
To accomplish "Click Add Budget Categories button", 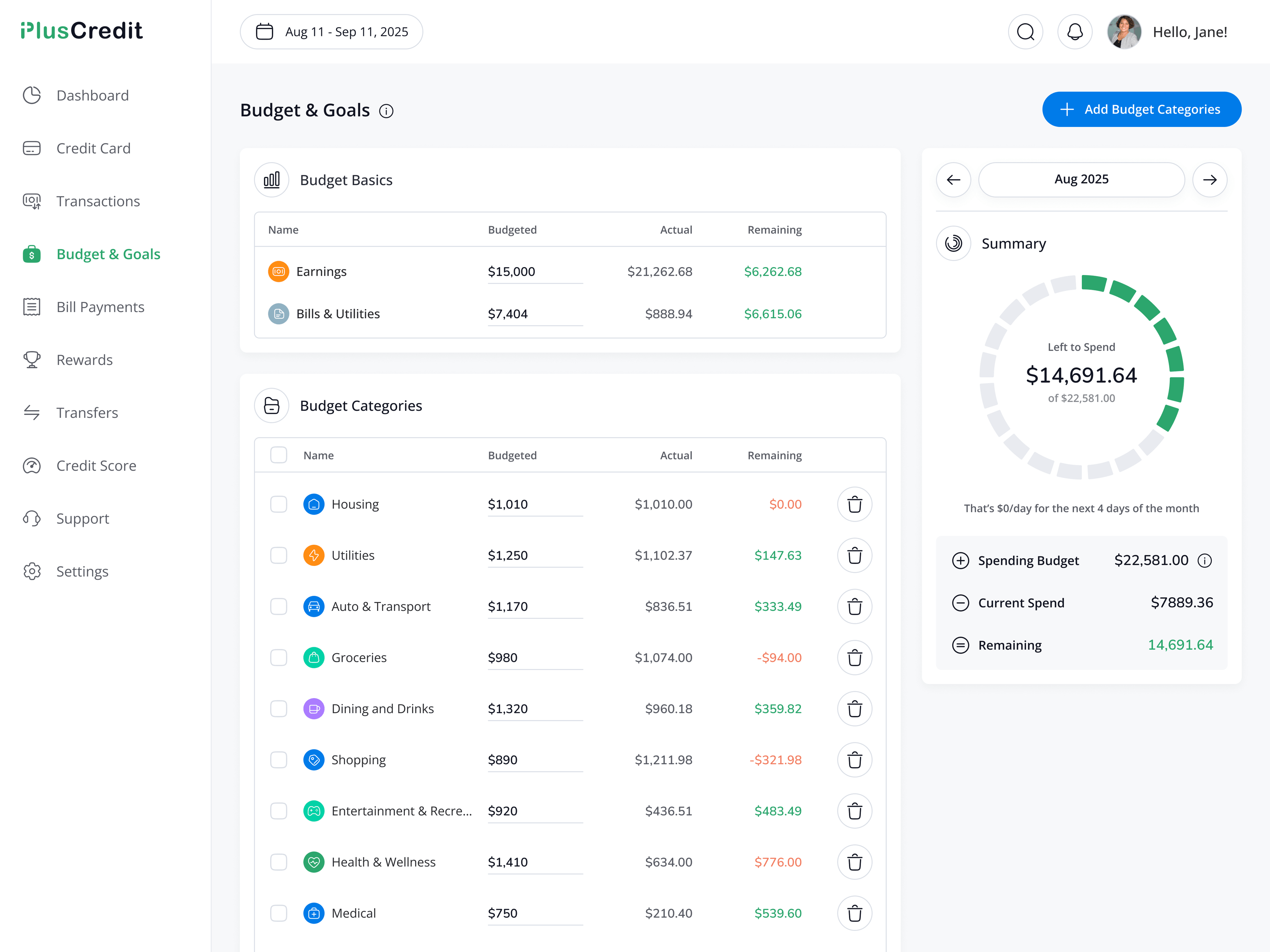I will point(1141,109).
